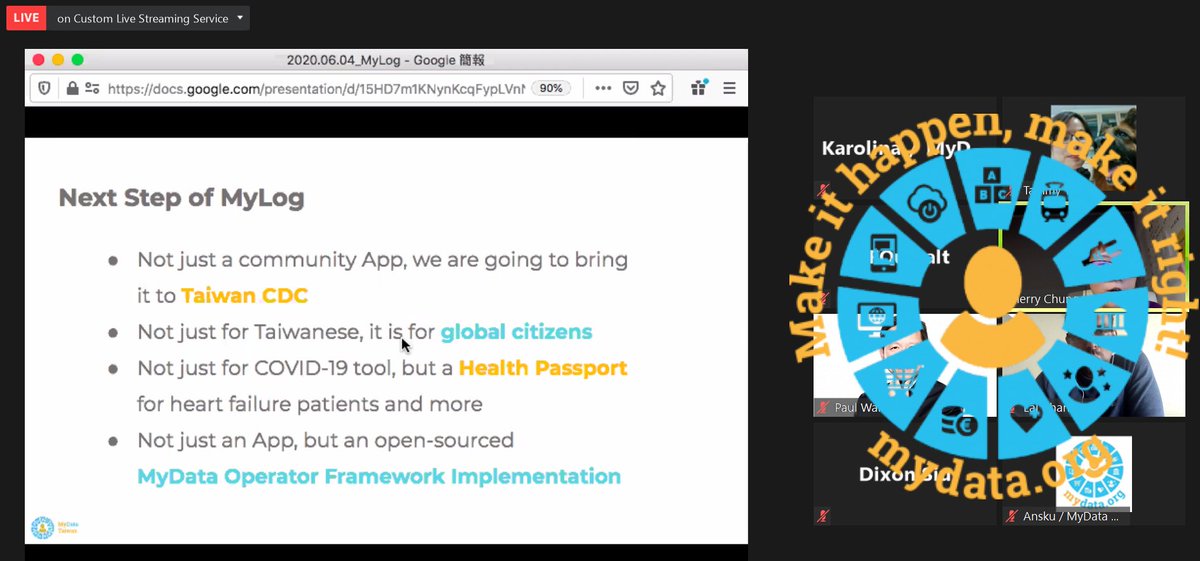Open page actions three-dot menu
The width and height of the screenshot is (1200, 561).
(x=603, y=88)
